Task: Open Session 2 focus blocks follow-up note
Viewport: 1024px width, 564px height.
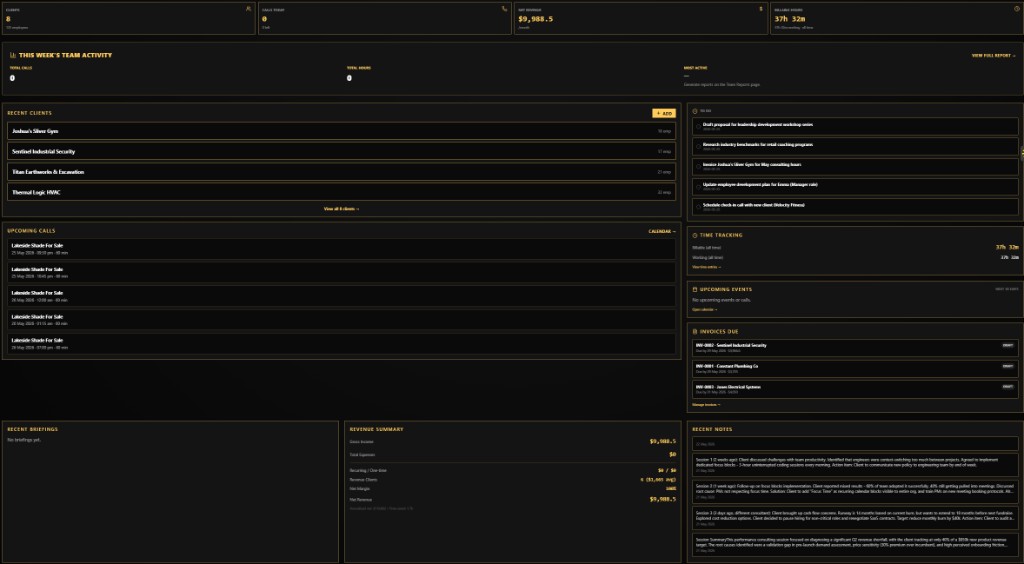Action: (x=855, y=492)
